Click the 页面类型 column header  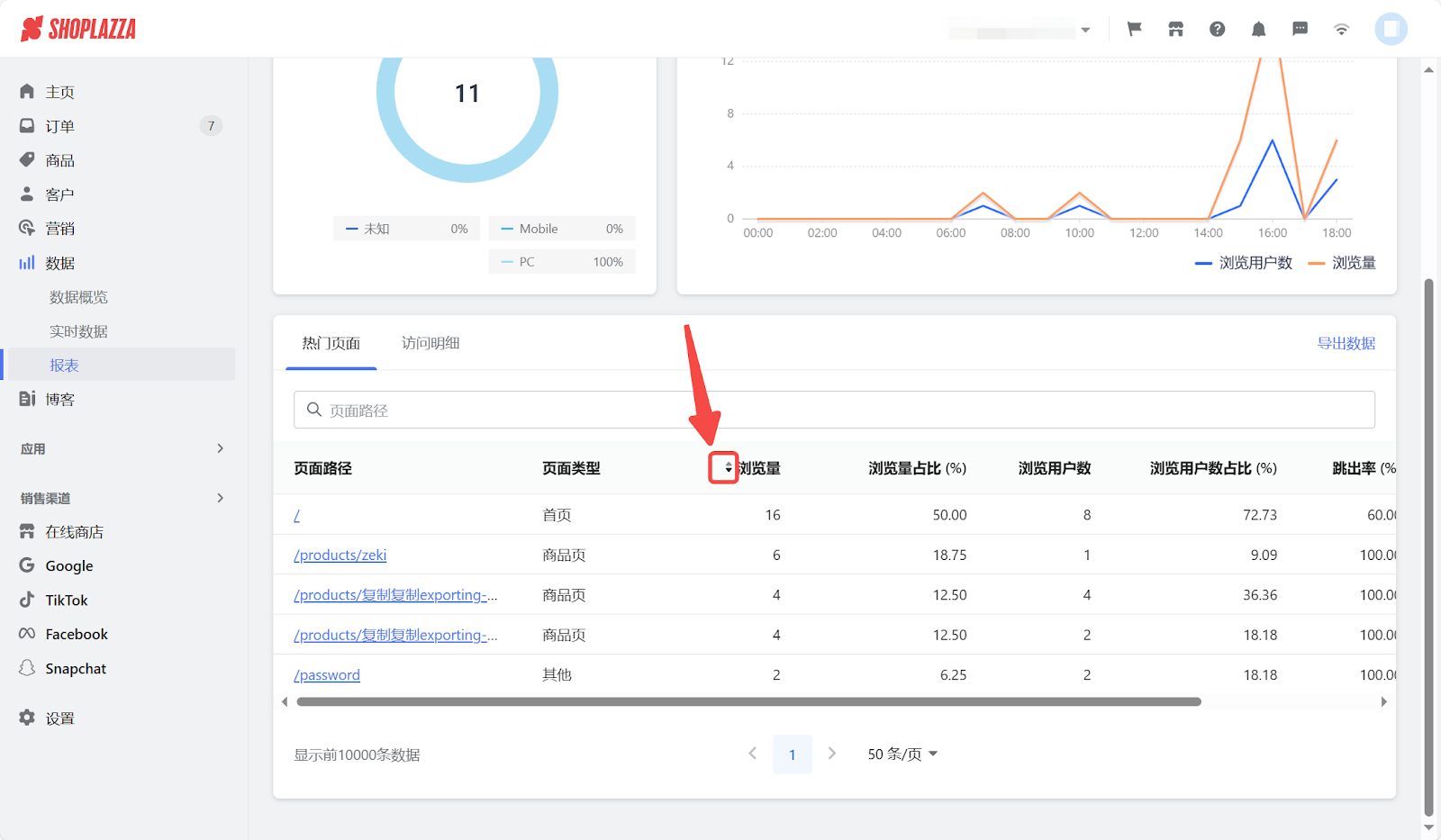[x=571, y=468]
